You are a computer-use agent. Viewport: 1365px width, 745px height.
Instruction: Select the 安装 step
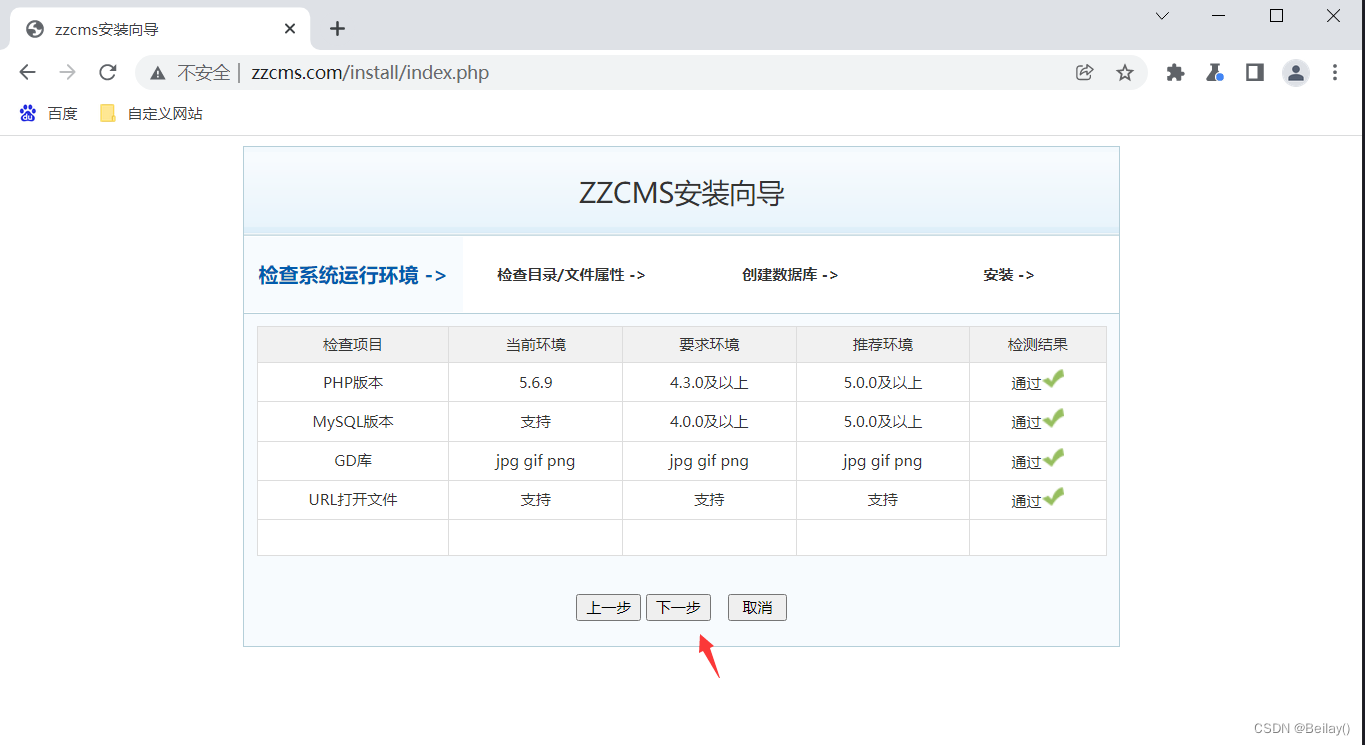tap(1009, 275)
